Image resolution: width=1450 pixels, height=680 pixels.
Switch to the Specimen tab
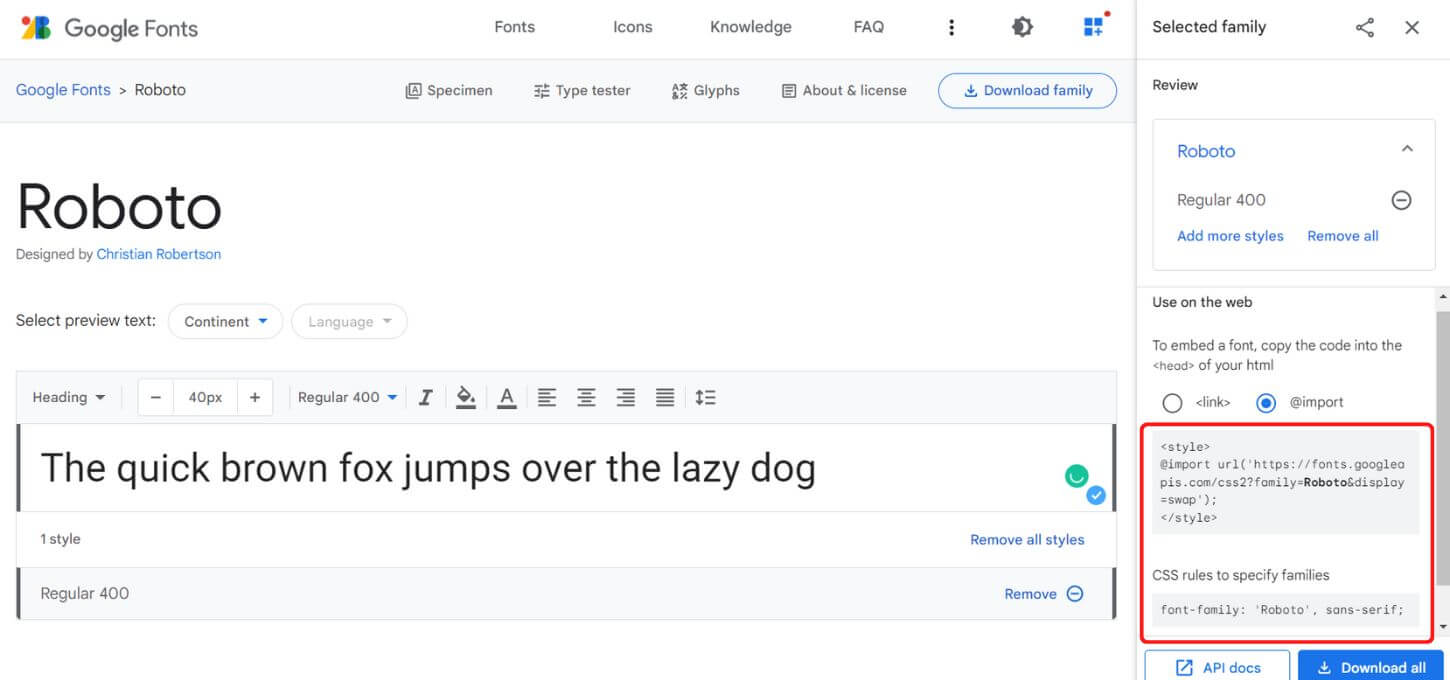pos(449,90)
